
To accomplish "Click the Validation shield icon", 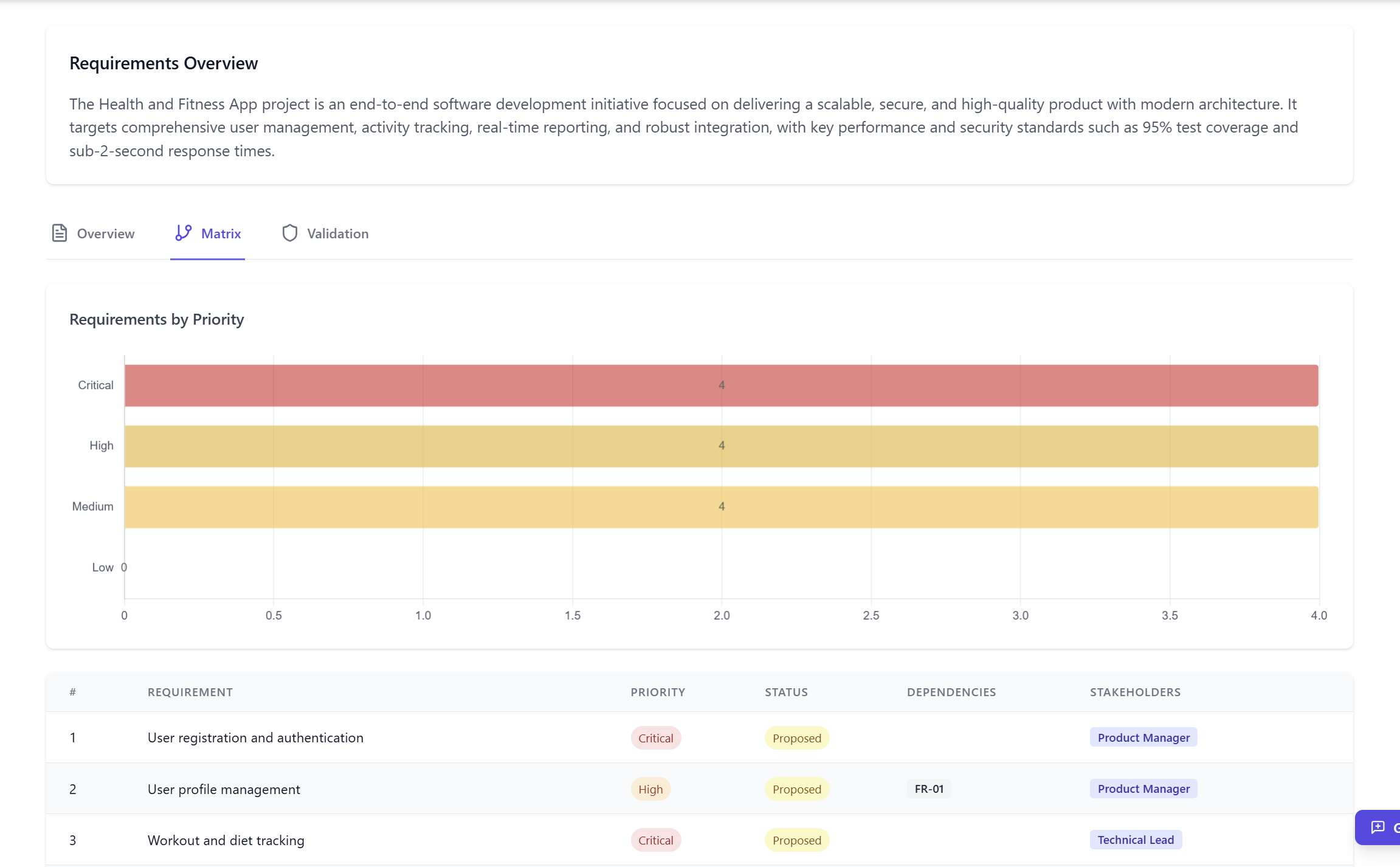I will tap(290, 233).
